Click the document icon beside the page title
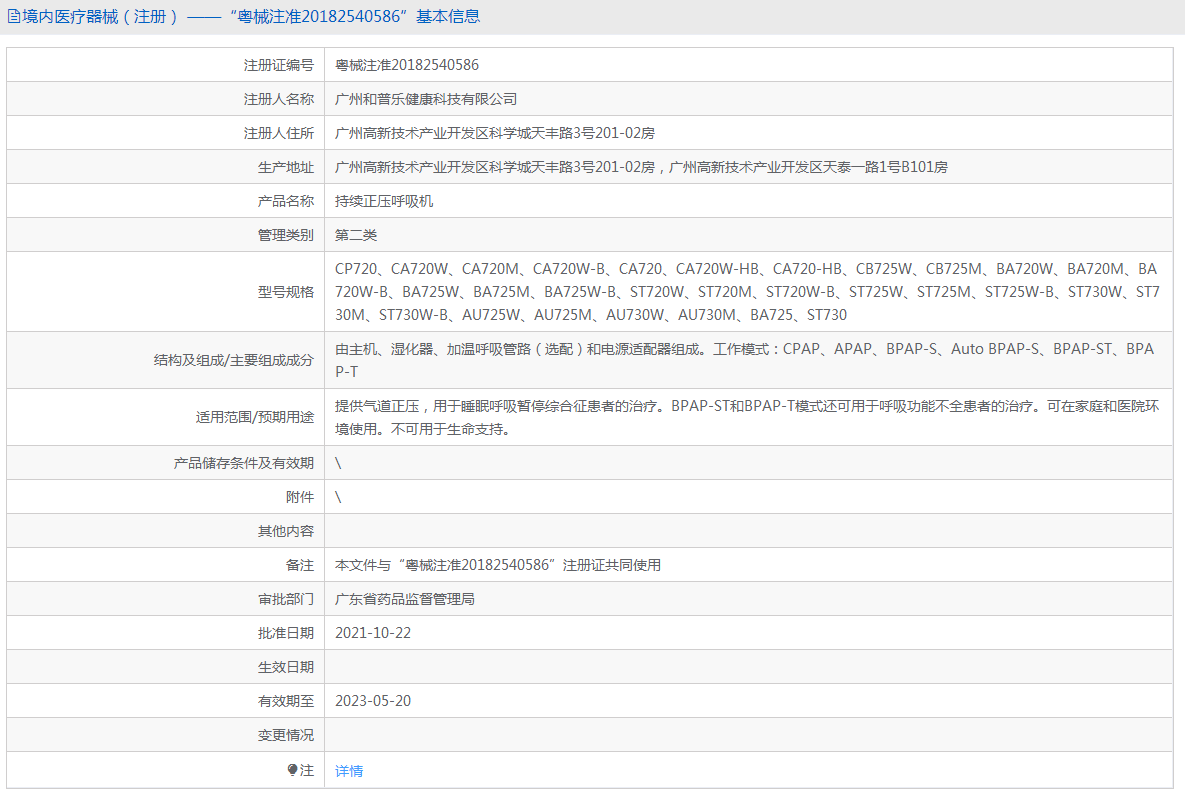This screenshot has height=794, width=1185. click(x=14, y=15)
